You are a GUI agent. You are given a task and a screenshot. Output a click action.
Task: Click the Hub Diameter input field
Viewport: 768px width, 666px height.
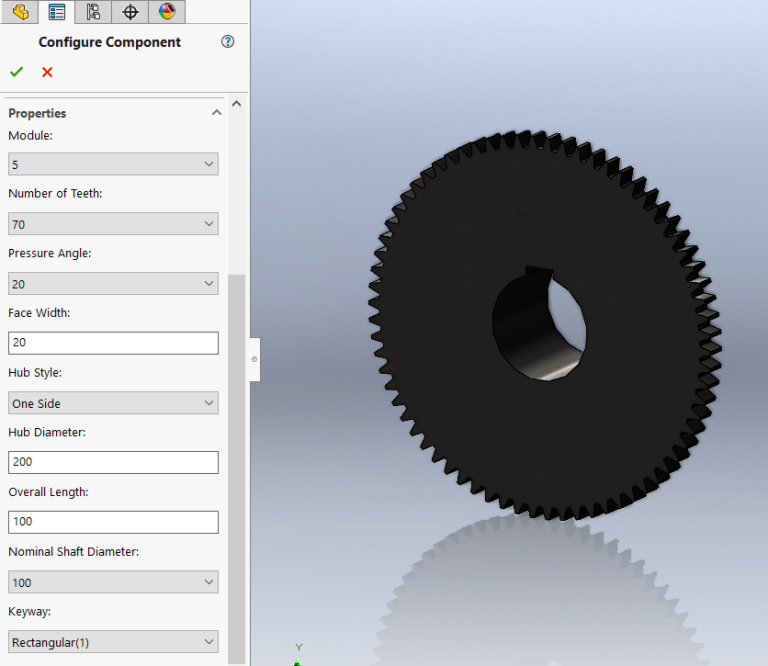(x=113, y=462)
